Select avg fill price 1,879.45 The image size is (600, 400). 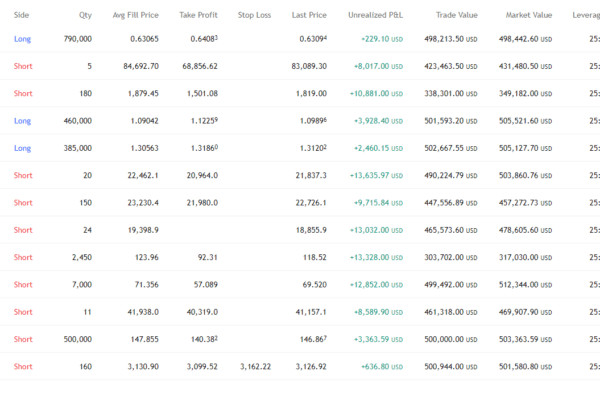click(x=143, y=93)
